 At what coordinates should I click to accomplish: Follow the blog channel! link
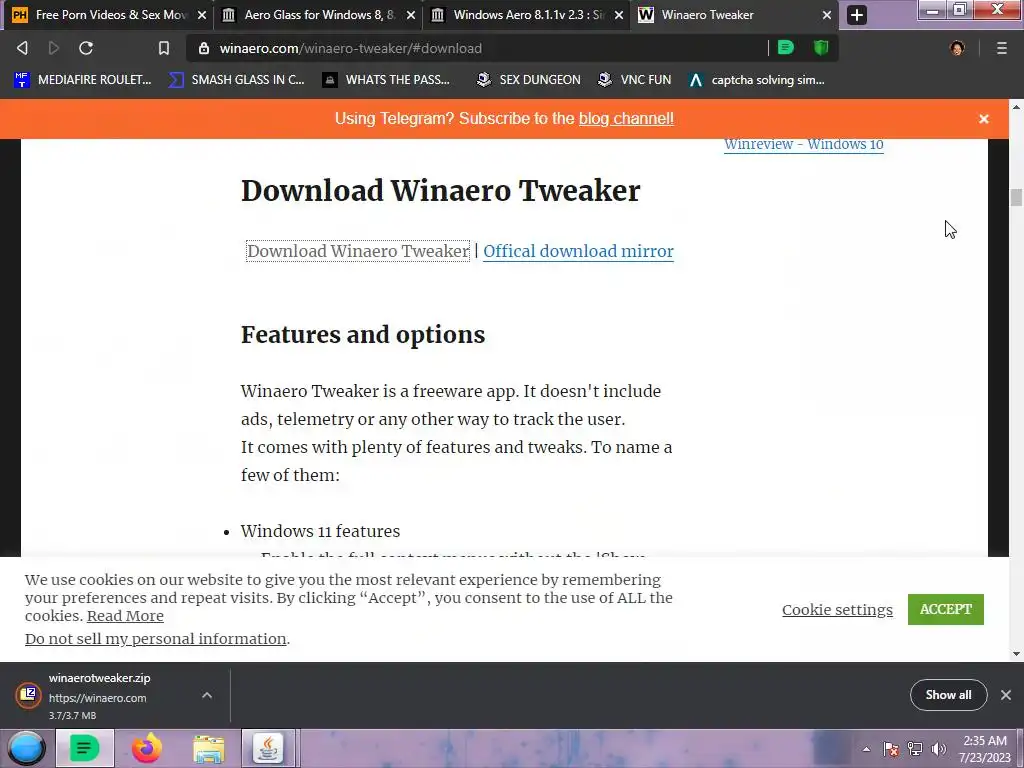pos(626,119)
